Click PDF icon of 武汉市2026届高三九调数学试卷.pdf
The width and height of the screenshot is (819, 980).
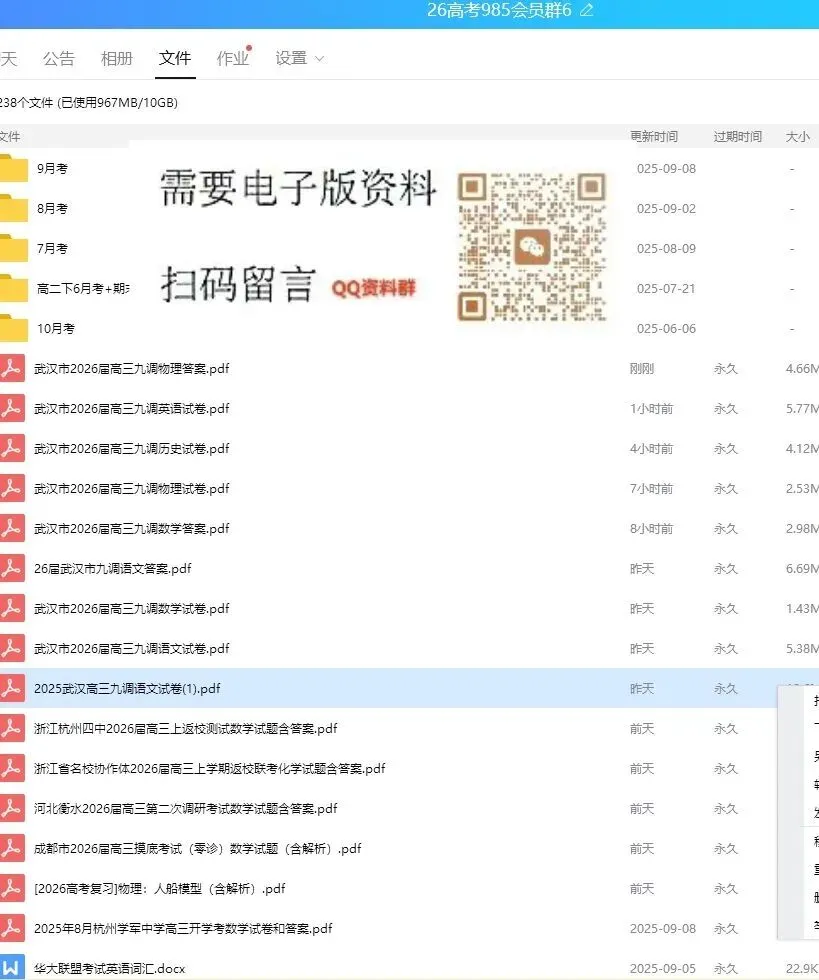12,608
